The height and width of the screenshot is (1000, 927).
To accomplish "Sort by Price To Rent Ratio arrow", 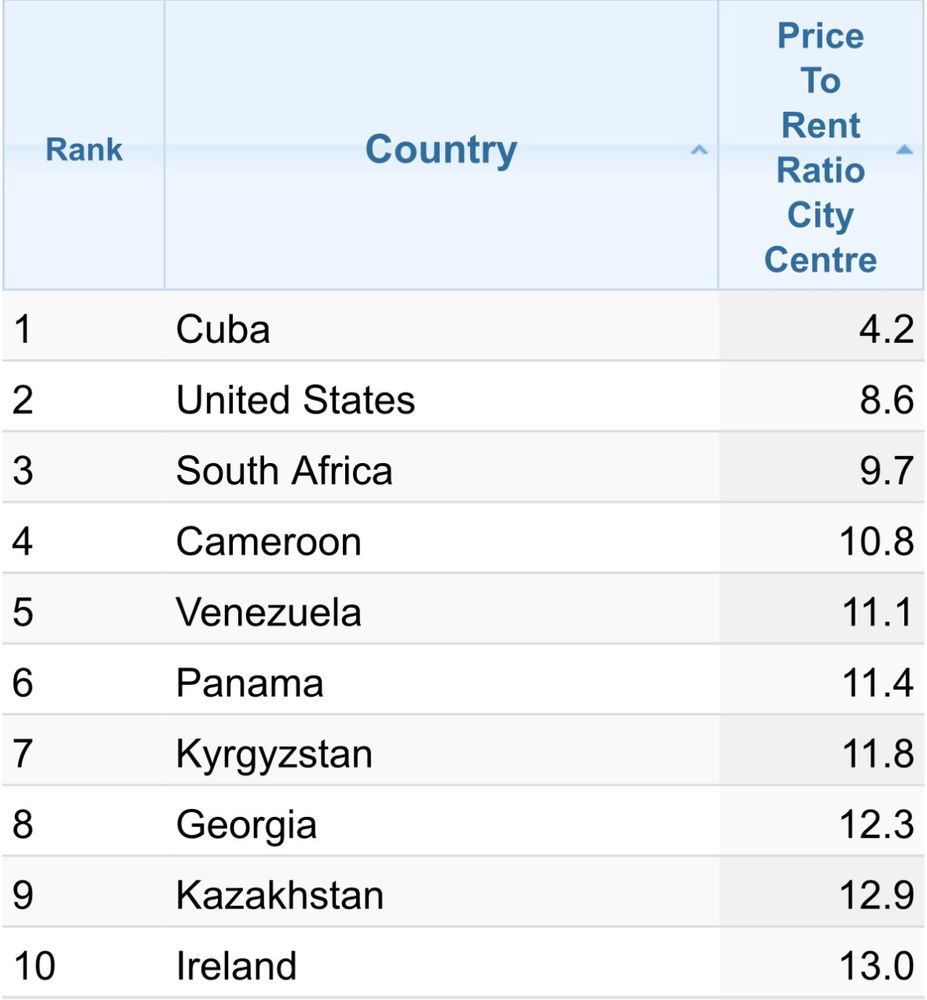I will (x=904, y=149).
